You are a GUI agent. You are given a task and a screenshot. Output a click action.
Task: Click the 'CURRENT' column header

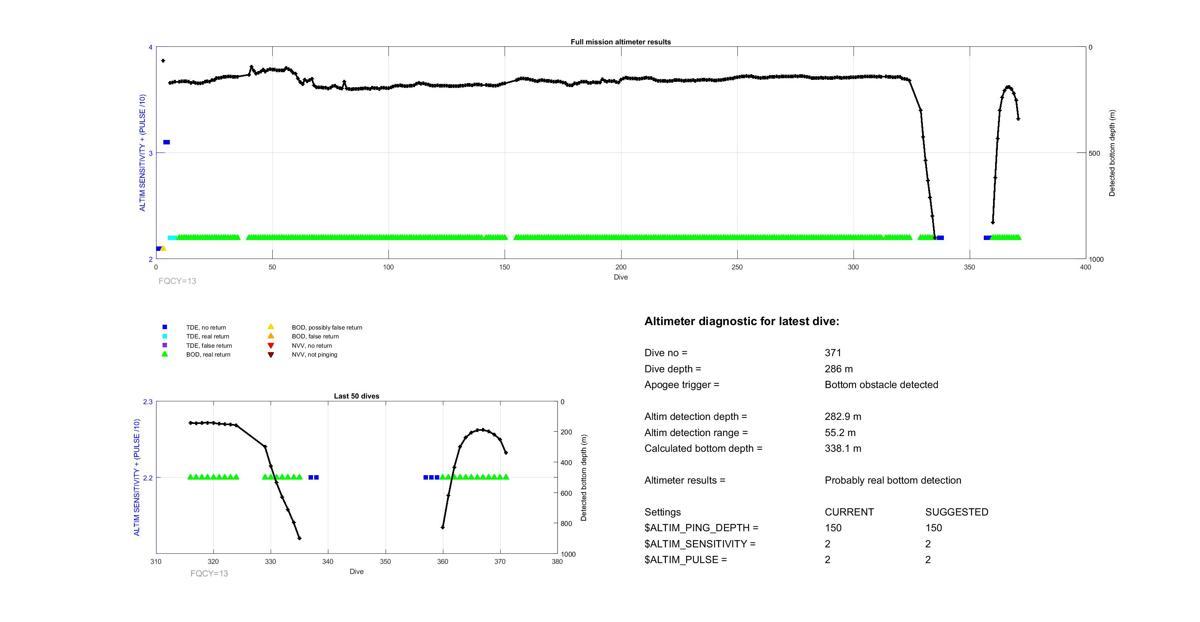pyautogui.click(x=849, y=512)
